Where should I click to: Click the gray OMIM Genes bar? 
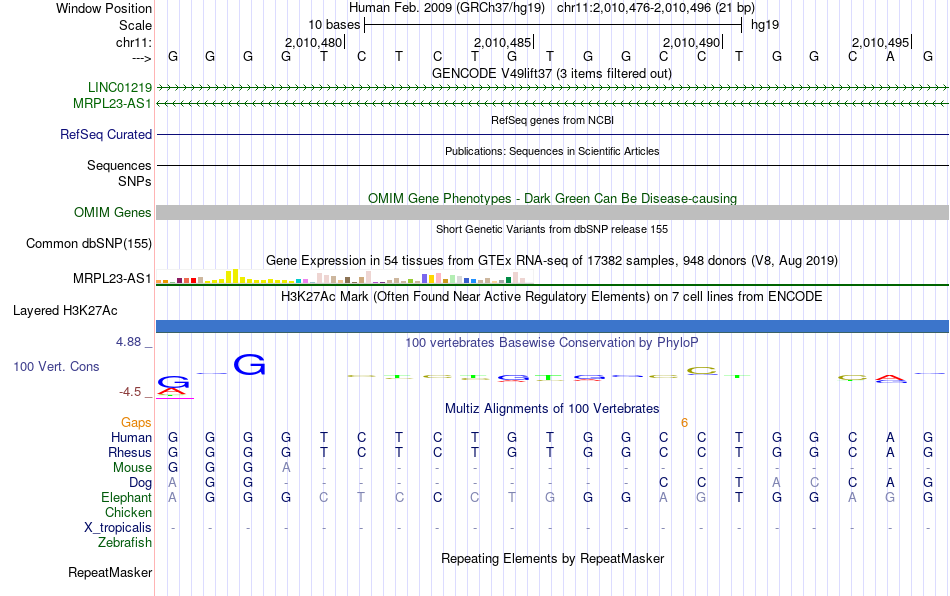pyautogui.click(x=552, y=213)
